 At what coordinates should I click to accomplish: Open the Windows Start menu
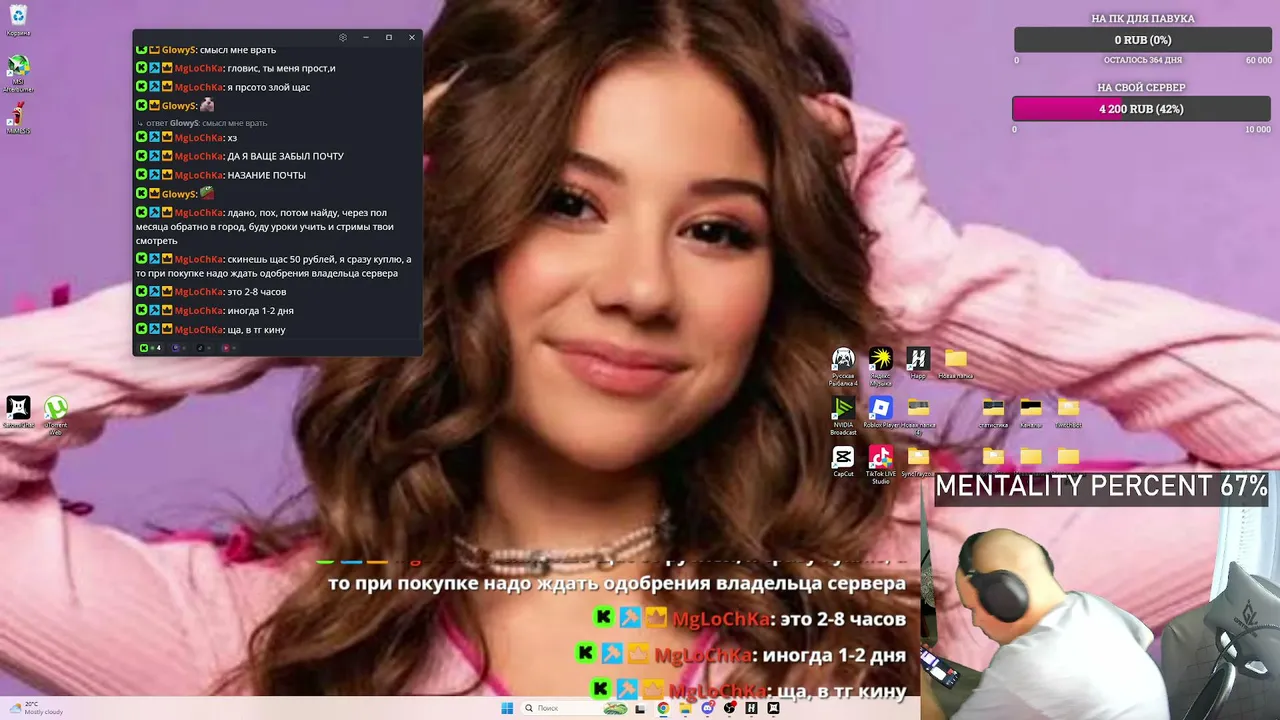[507, 708]
